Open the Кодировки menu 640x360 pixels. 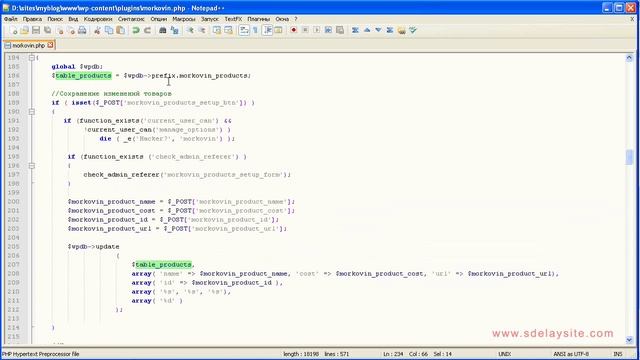coord(98,19)
